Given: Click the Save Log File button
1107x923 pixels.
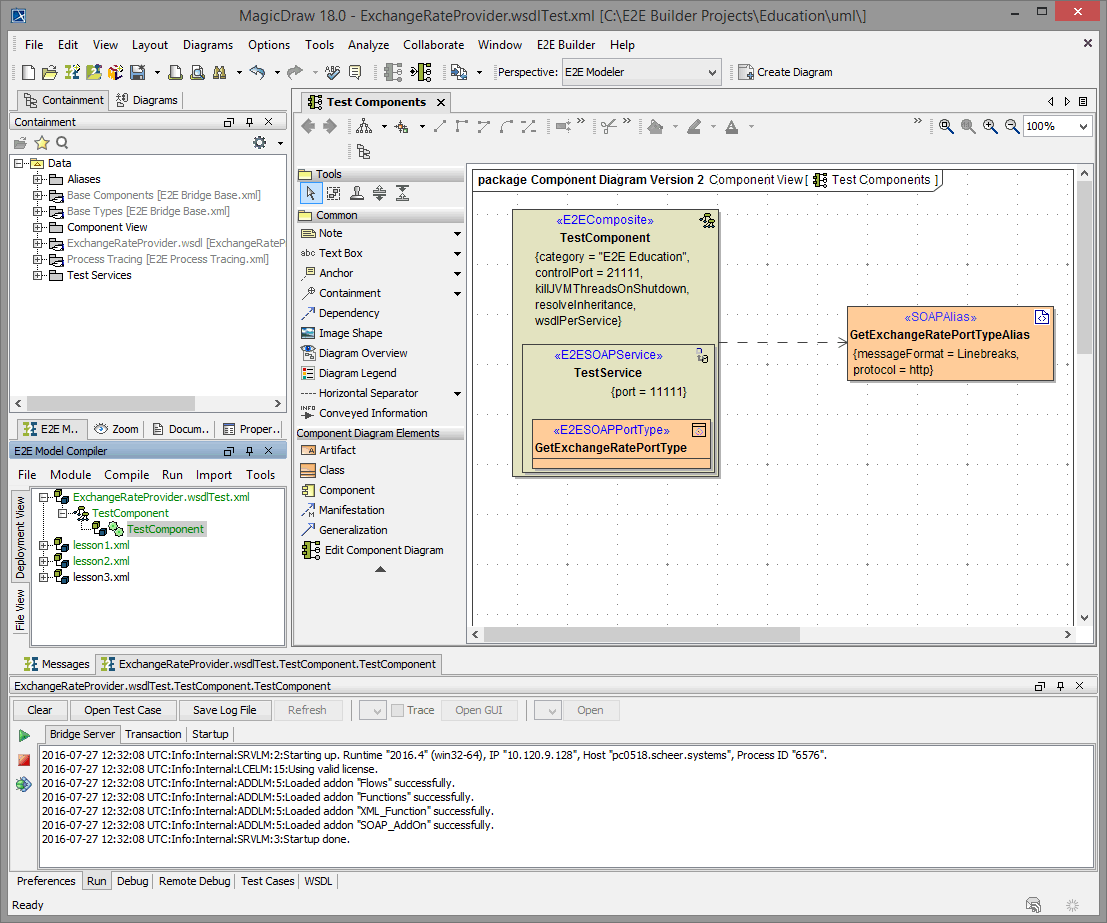Looking at the screenshot, I should [224, 710].
